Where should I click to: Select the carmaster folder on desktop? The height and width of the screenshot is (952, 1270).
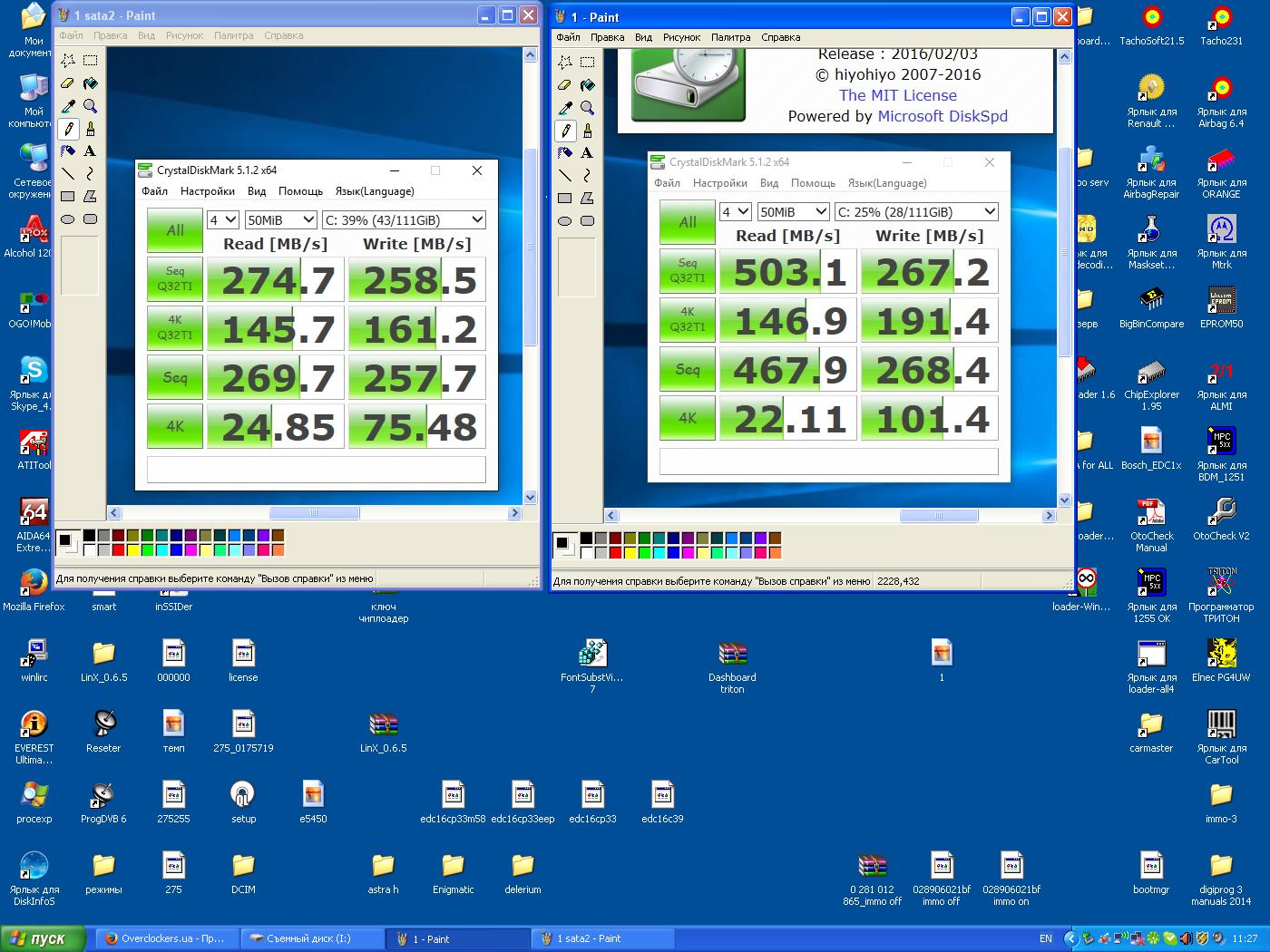point(1151,732)
